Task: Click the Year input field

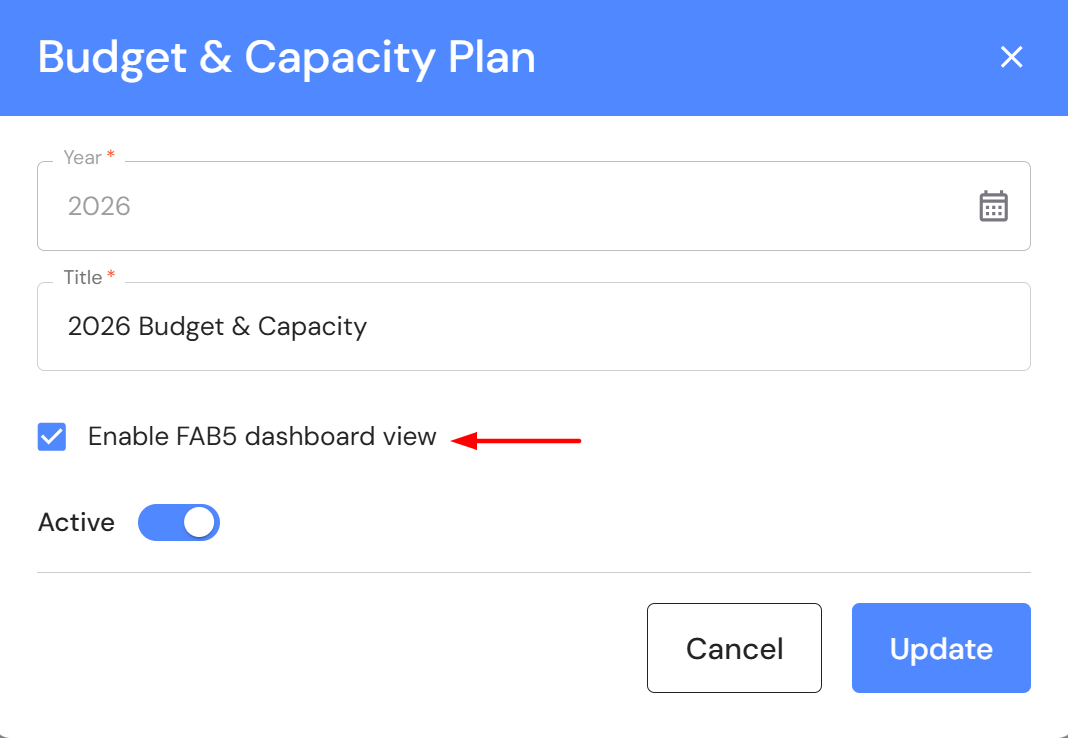Action: click(500, 207)
